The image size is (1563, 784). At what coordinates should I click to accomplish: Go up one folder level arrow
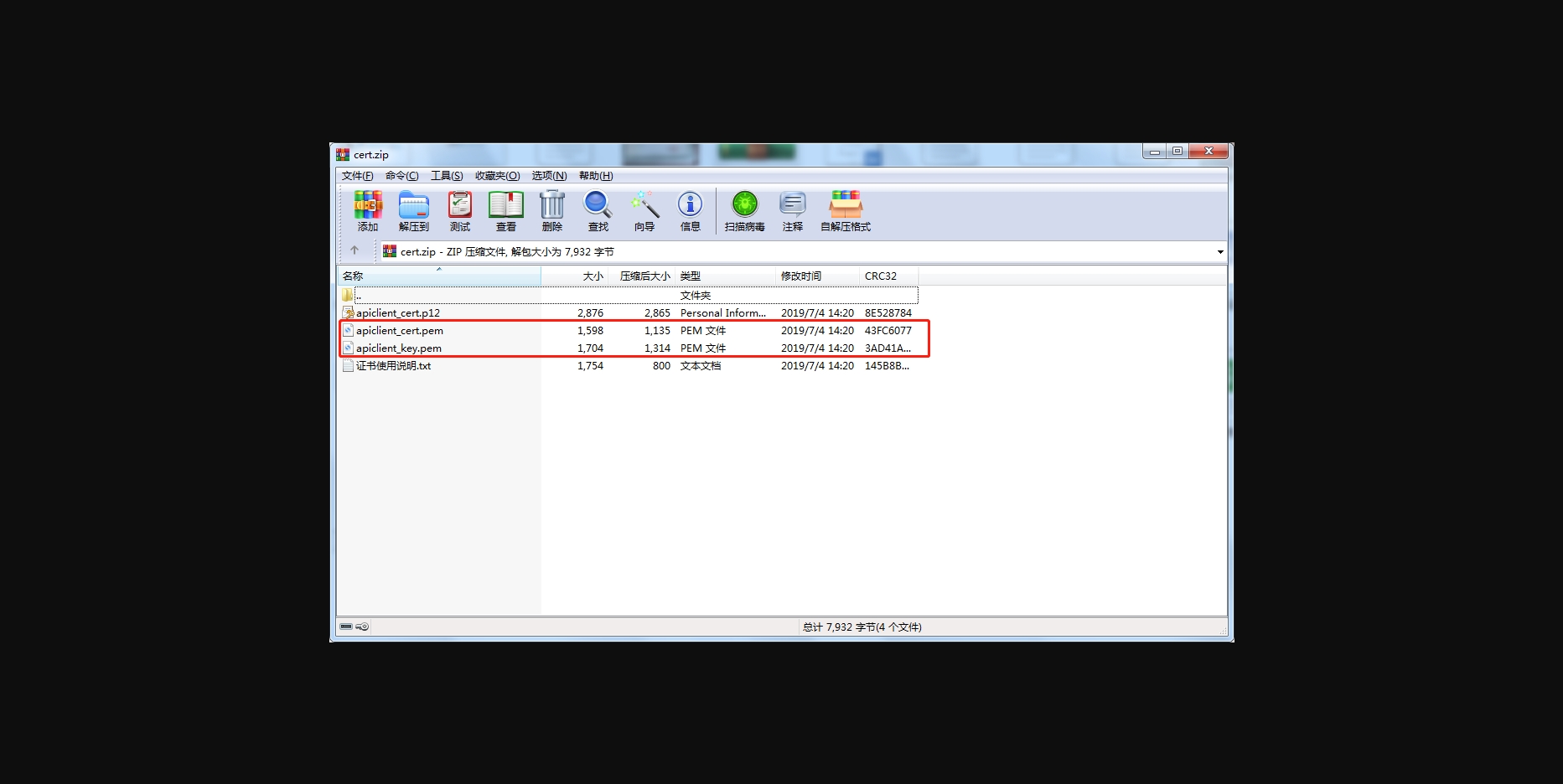pyautogui.click(x=355, y=250)
